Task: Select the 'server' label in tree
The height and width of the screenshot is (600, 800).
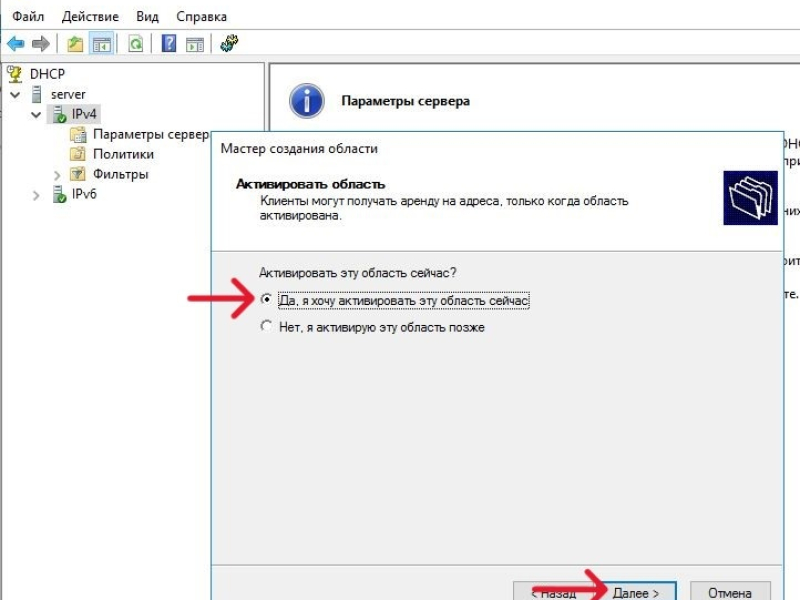Action: (68, 94)
